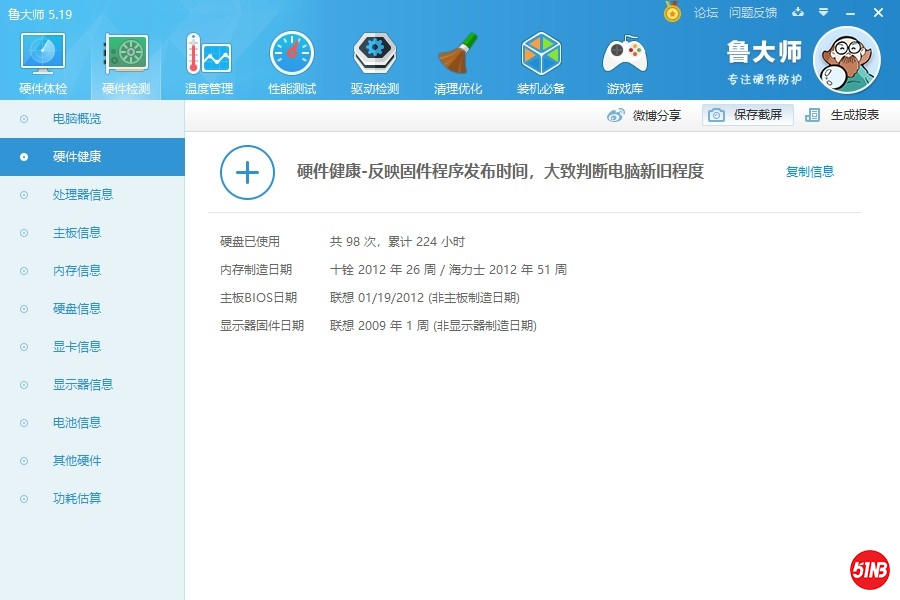Share via the 微博分享 Weibo icon
The image size is (900, 600).
coord(640,115)
